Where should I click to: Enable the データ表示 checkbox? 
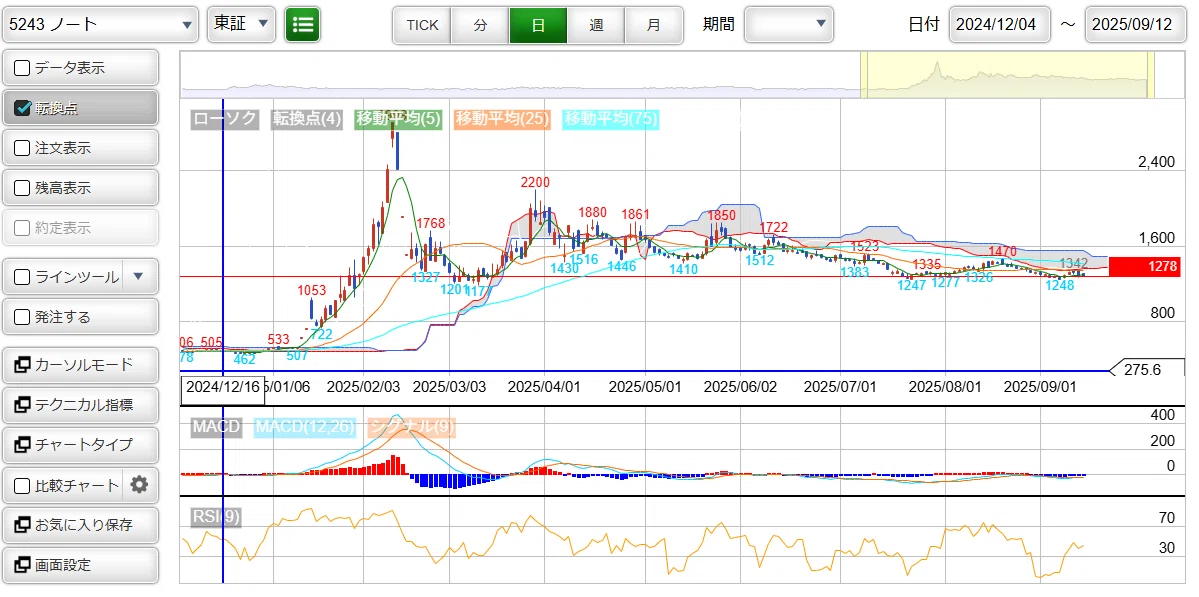(x=22, y=68)
